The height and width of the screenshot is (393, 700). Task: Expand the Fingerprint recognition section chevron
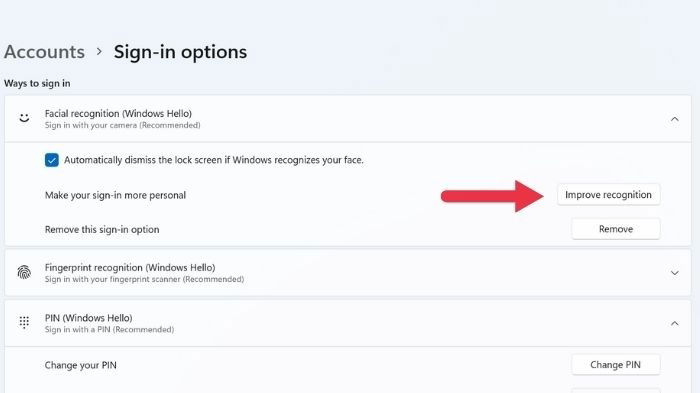tap(675, 273)
